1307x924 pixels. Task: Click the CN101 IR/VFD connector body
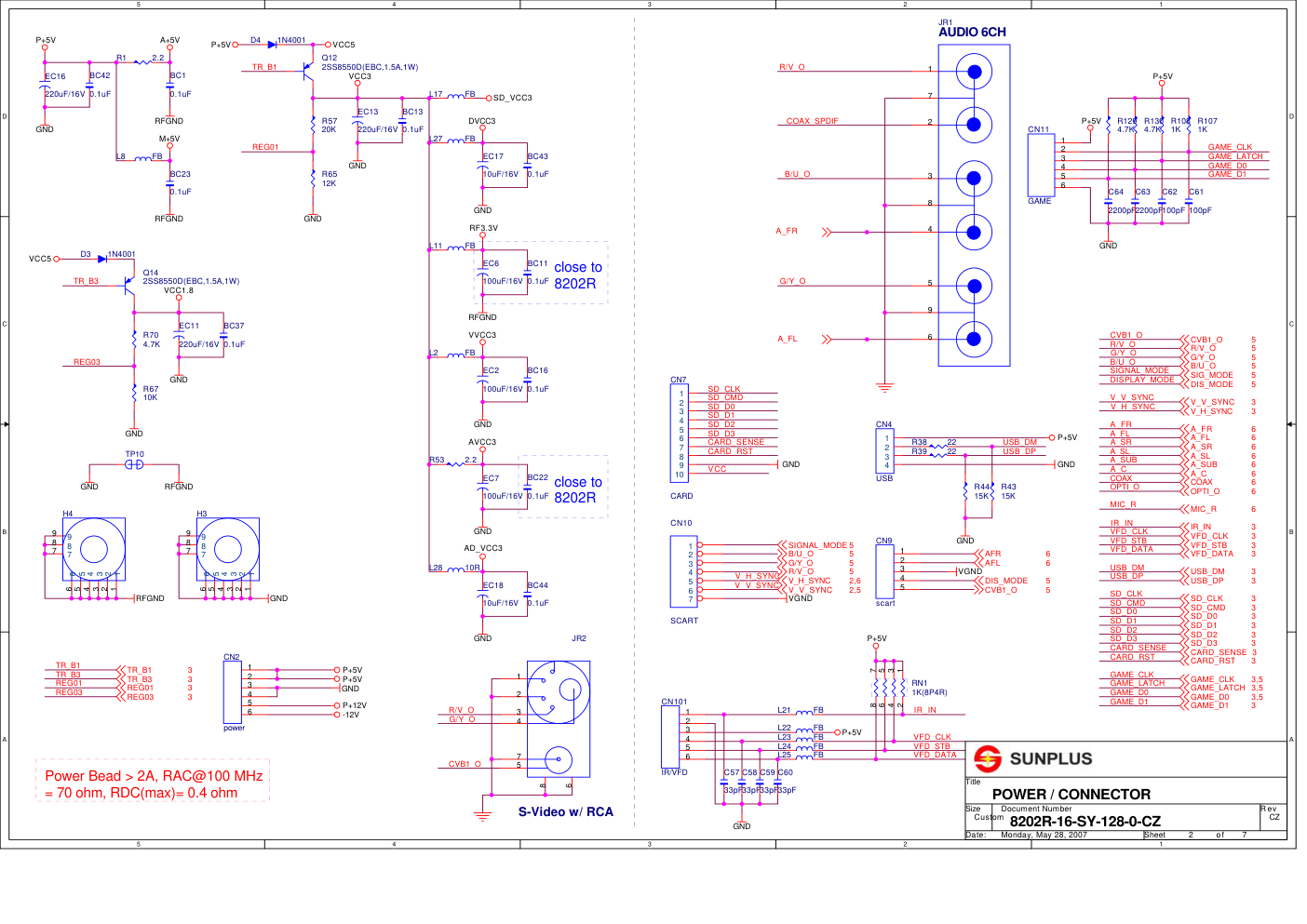(670, 737)
